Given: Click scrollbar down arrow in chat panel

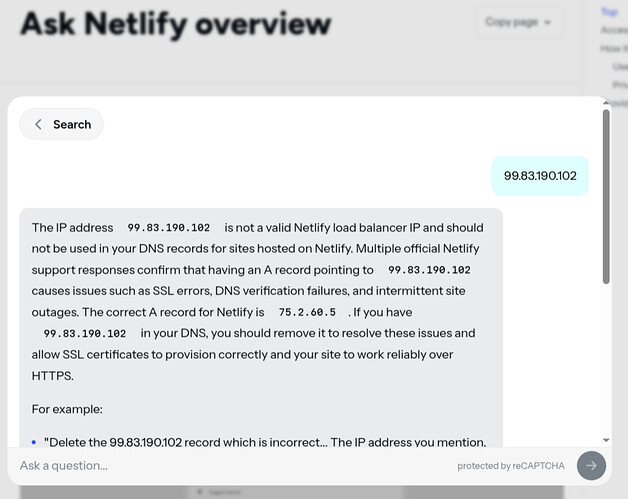Looking at the screenshot, I should (605, 440).
